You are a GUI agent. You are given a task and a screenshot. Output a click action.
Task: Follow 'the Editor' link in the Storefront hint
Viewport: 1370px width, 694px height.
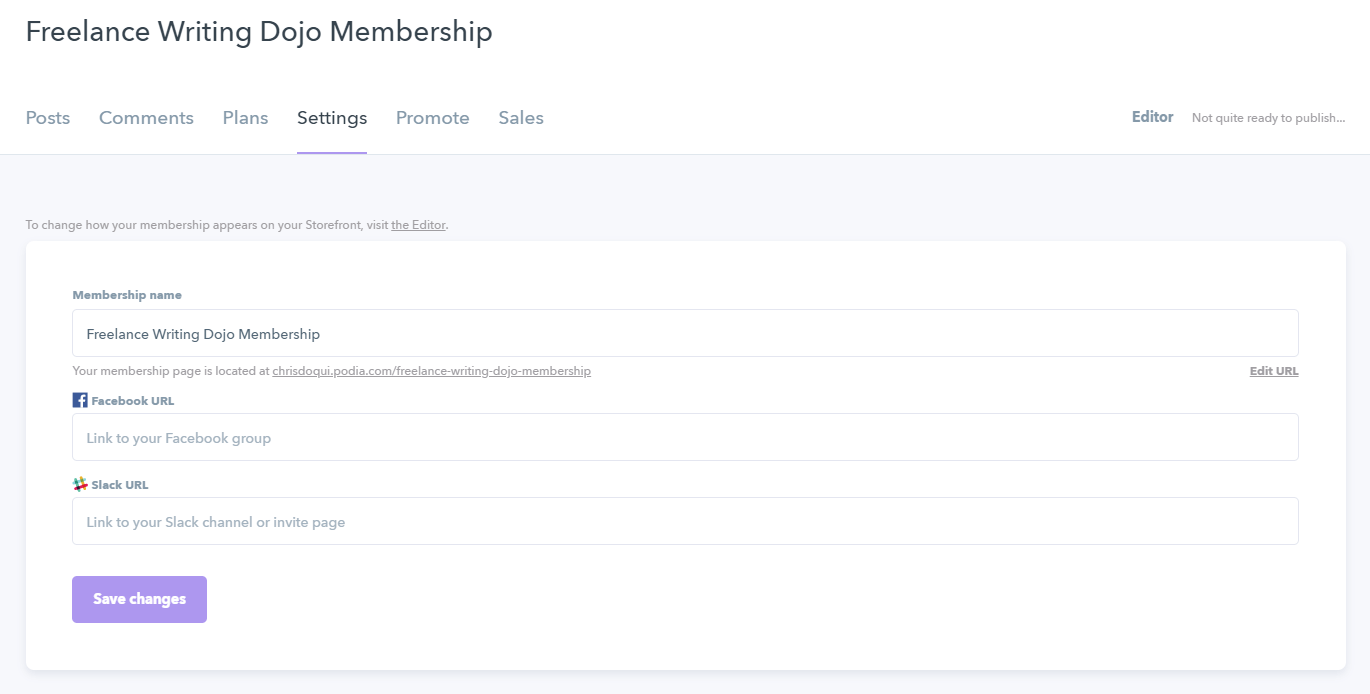pos(418,225)
